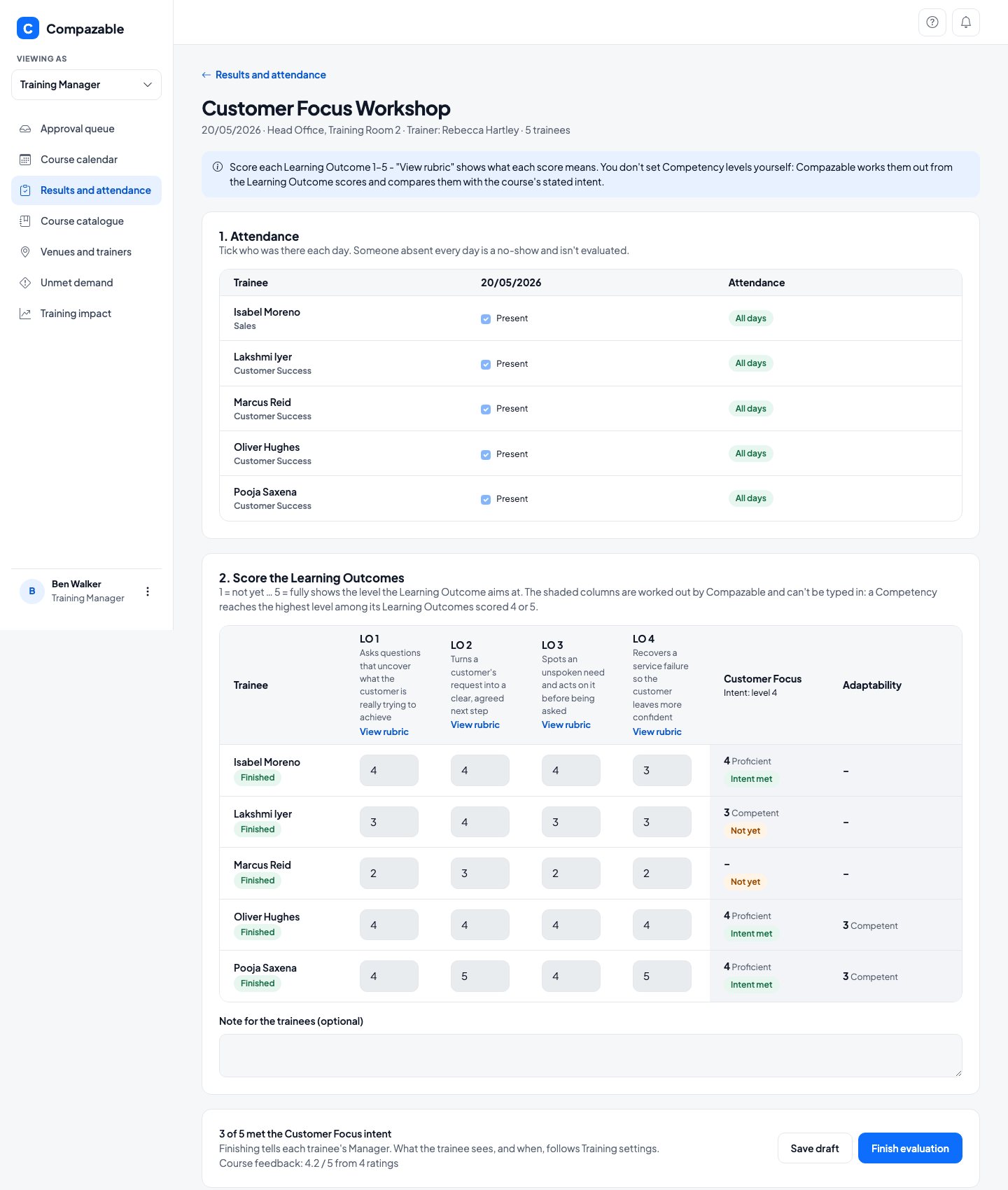The height and width of the screenshot is (1190, 1008).
Task: Go back via Results and attendance link
Action: [264, 75]
